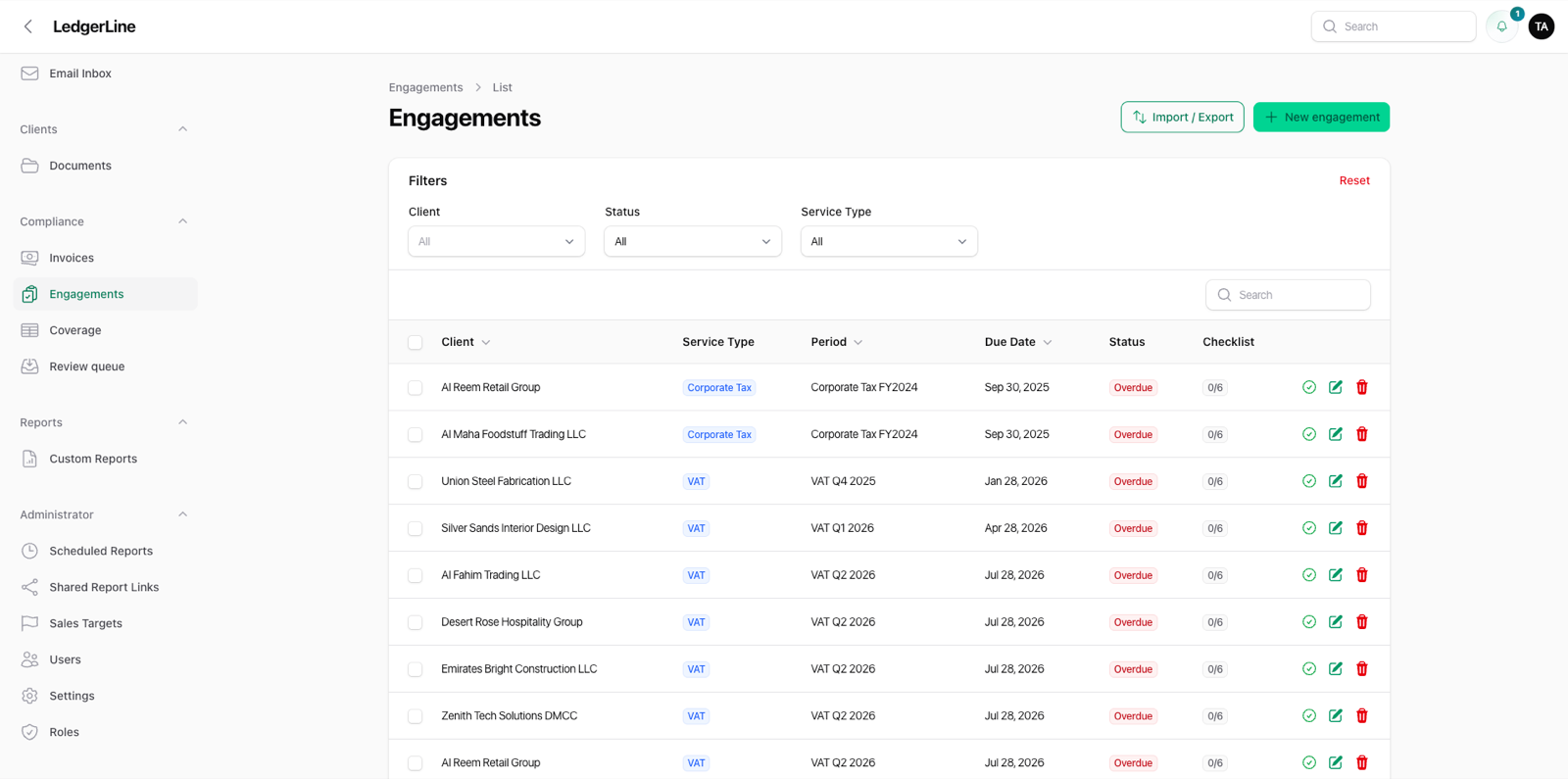Viewport: 1568px width, 779px height.
Task: Delete the Union Steel Fabrication LLC engagement
Action: pos(1362,481)
